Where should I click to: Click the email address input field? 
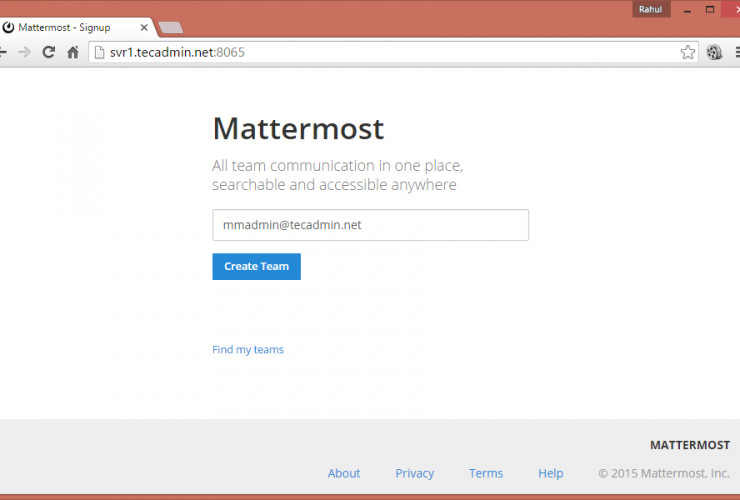[x=370, y=225]
